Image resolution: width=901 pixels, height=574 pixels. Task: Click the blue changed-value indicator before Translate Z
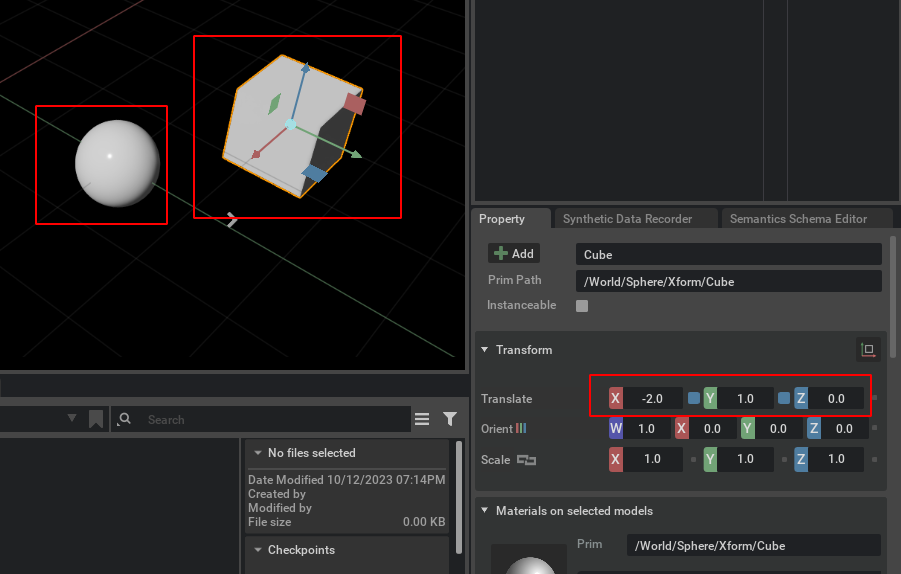point(784,398)
